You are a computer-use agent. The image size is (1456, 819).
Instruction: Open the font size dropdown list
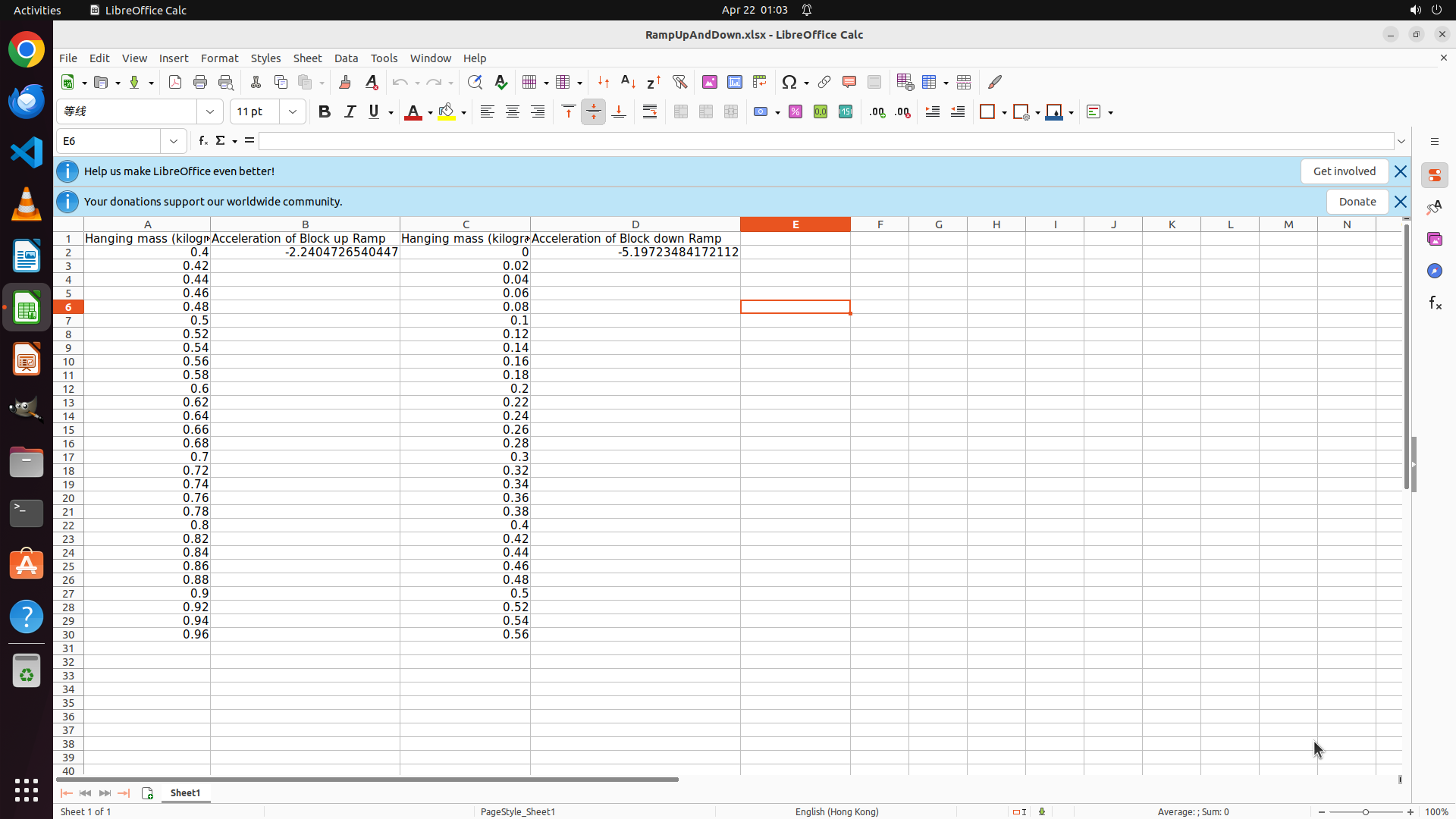tap(293, 112)
